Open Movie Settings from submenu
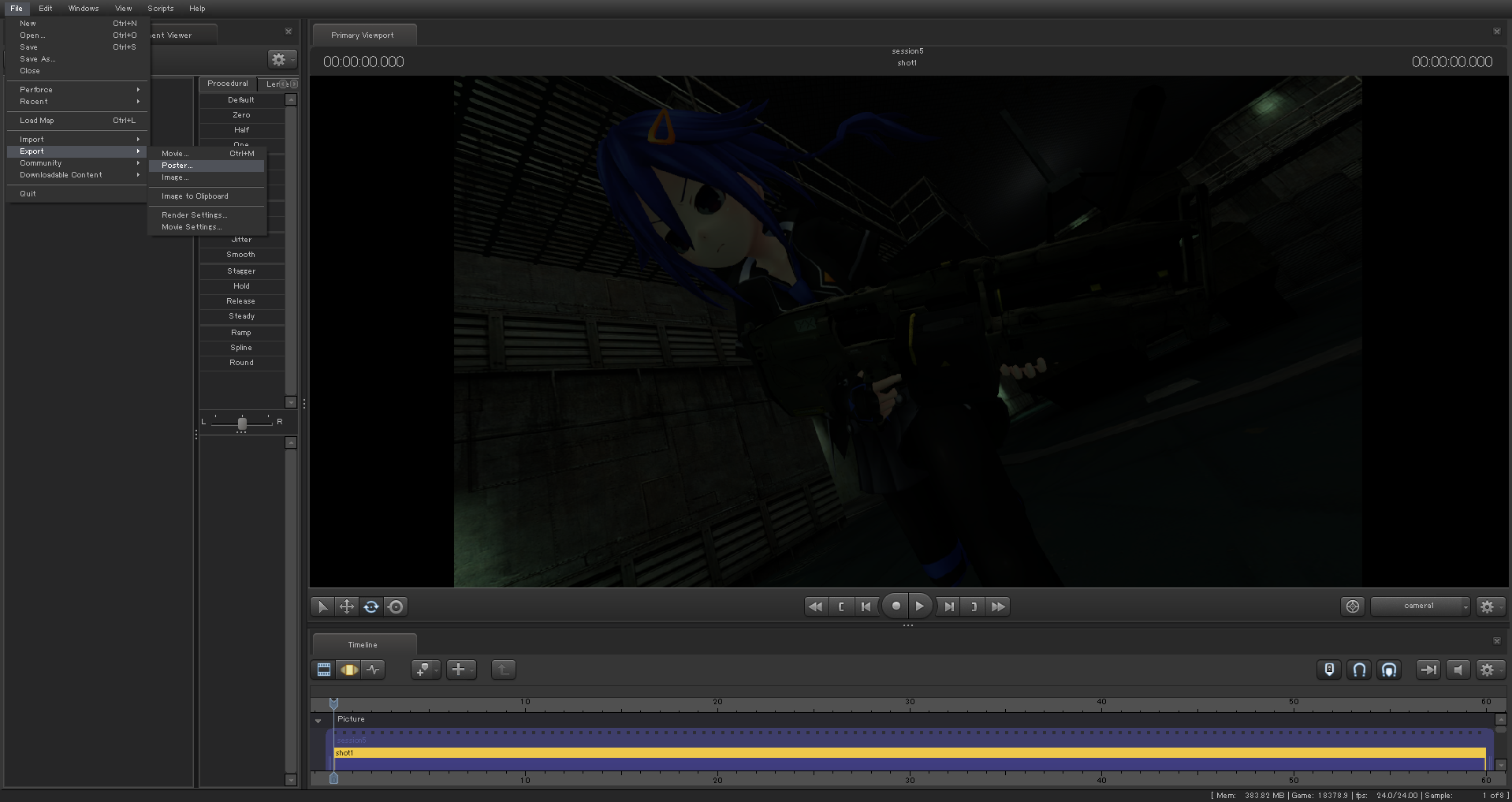This screenshot has width=1512, height=802. [207, 227]
